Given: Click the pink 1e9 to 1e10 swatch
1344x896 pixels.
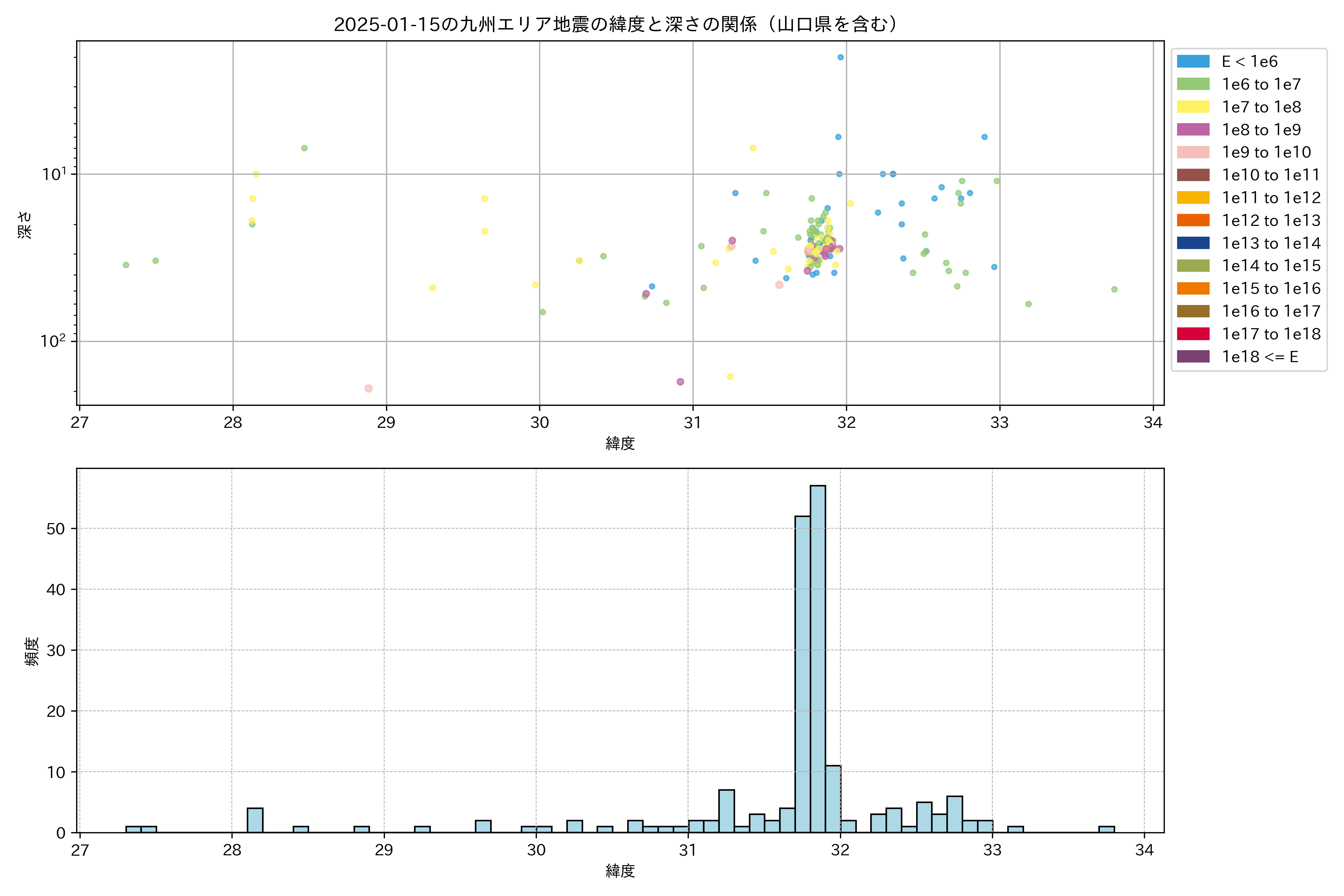Looking at the screenshot, I should click(1193, 153).
